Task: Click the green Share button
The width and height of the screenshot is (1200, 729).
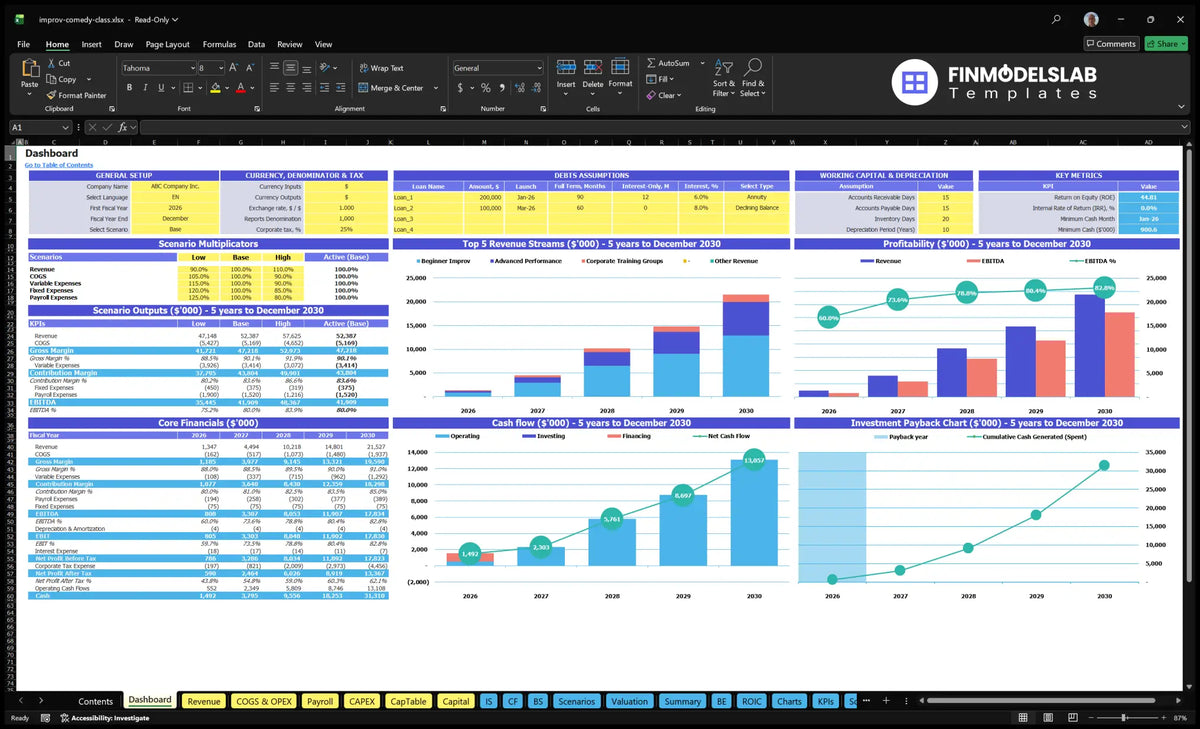Action: tap(1166, 44)
